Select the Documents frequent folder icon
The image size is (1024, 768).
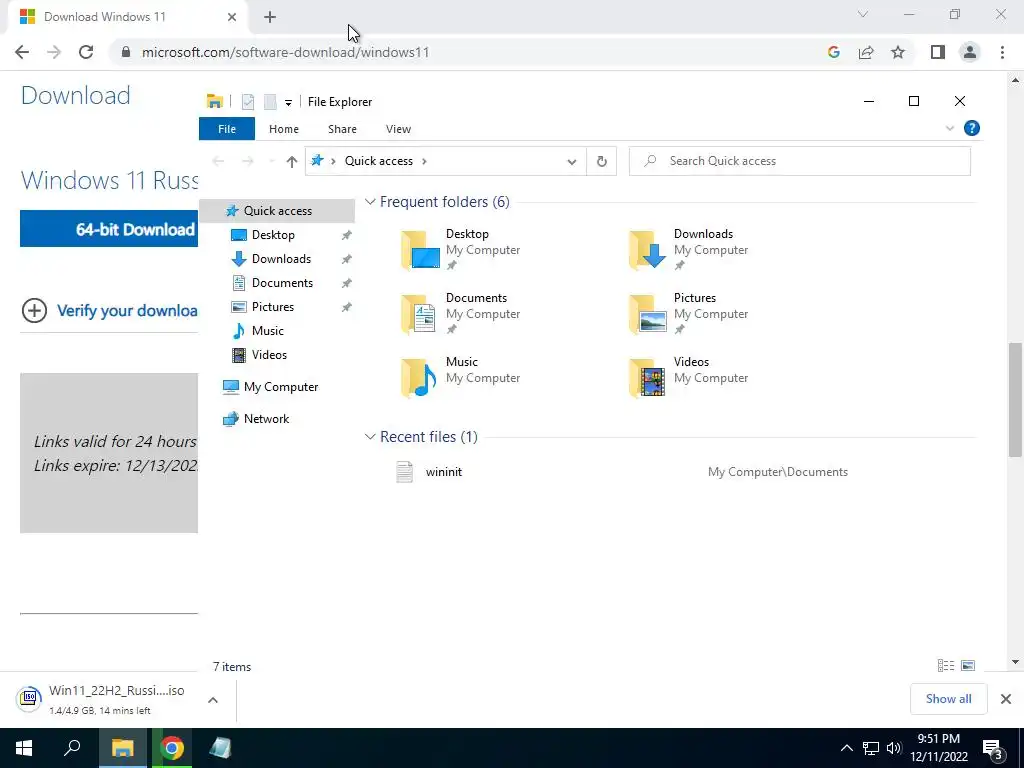pos(420,313)
